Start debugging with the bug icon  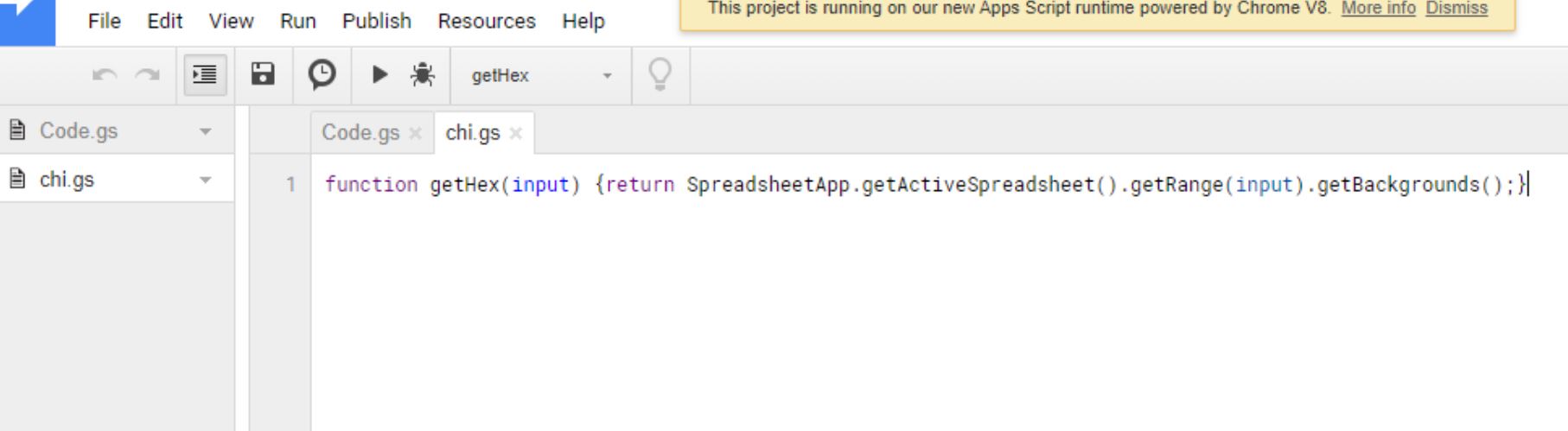tap(423, 75)
